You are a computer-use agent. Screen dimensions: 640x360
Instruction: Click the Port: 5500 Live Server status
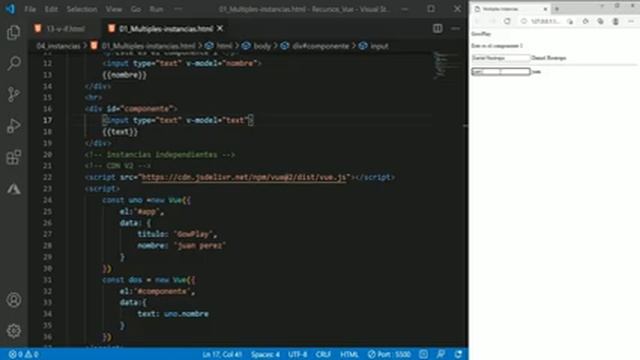tap(389, 354)
